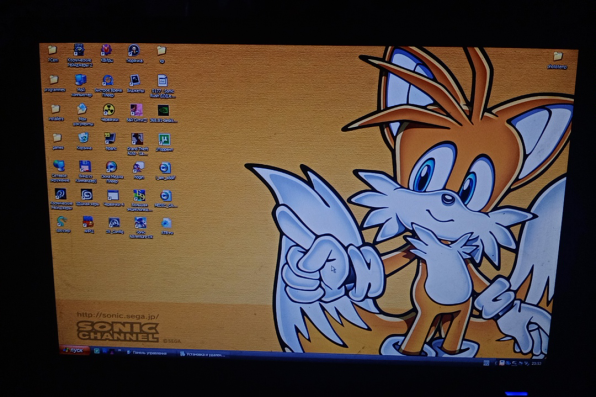
Task: Open the My Documents folder icon
Action: click(82, 114)
